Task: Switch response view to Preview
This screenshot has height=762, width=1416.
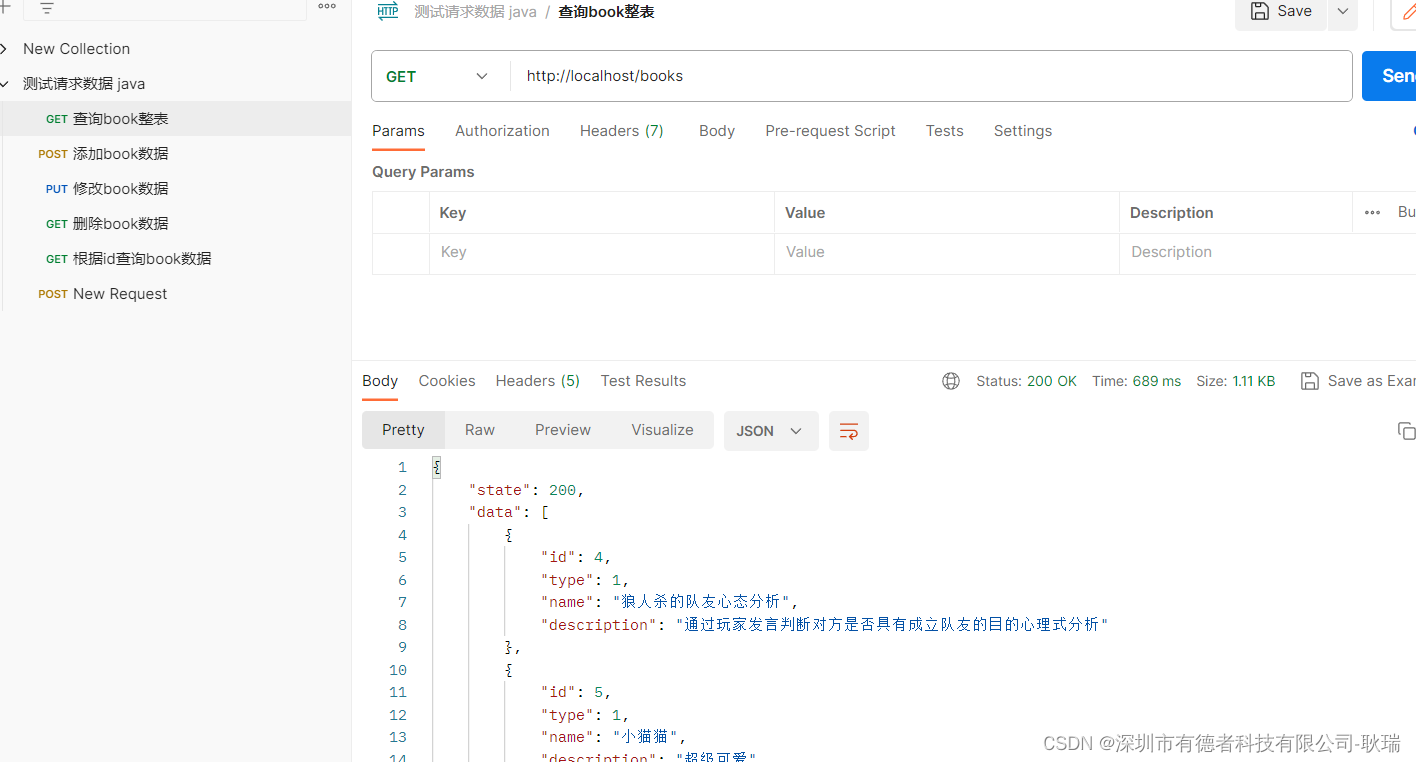Action: pos(563,430)
